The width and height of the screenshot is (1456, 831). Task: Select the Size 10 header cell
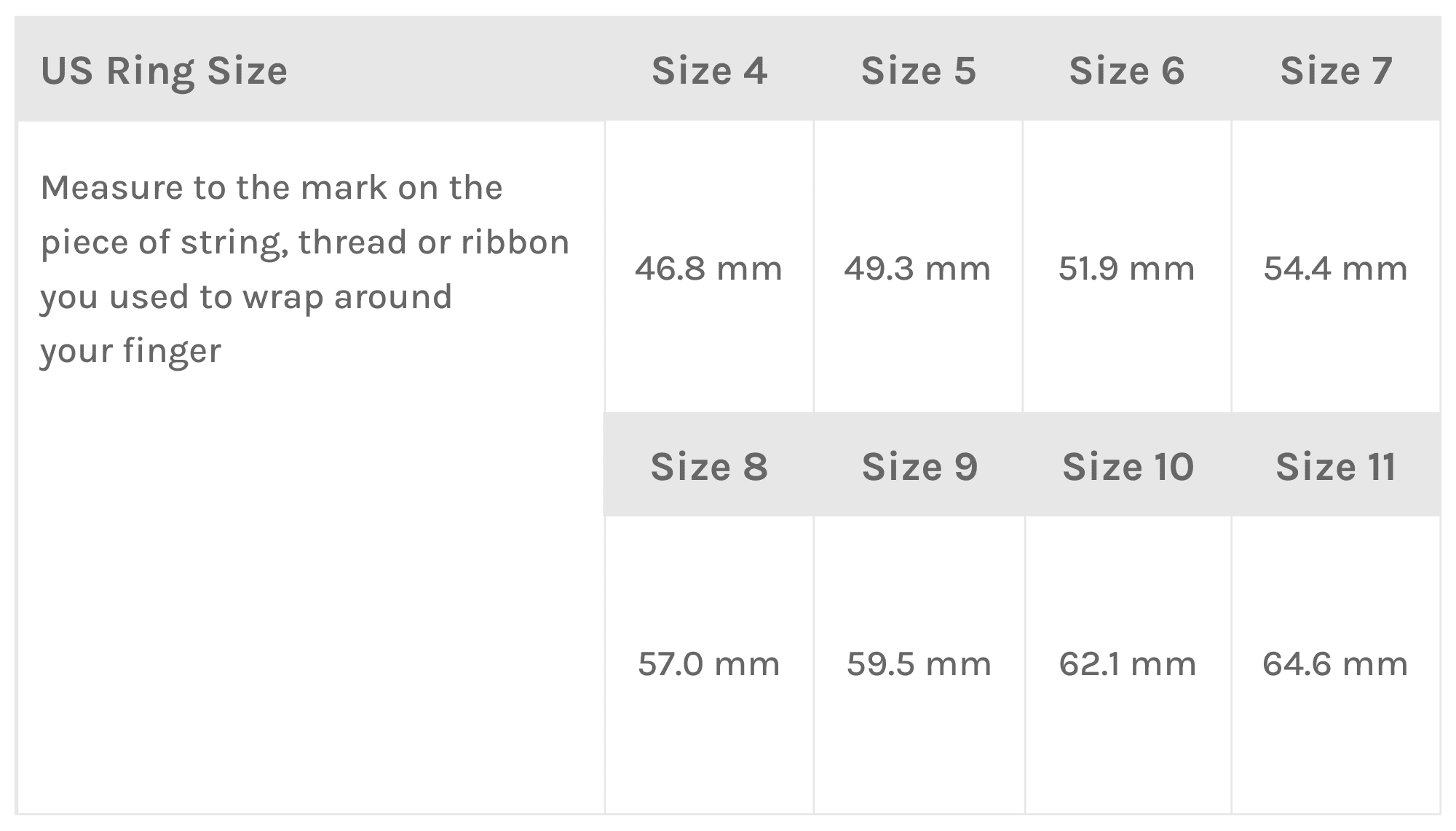coord(1128,466)
